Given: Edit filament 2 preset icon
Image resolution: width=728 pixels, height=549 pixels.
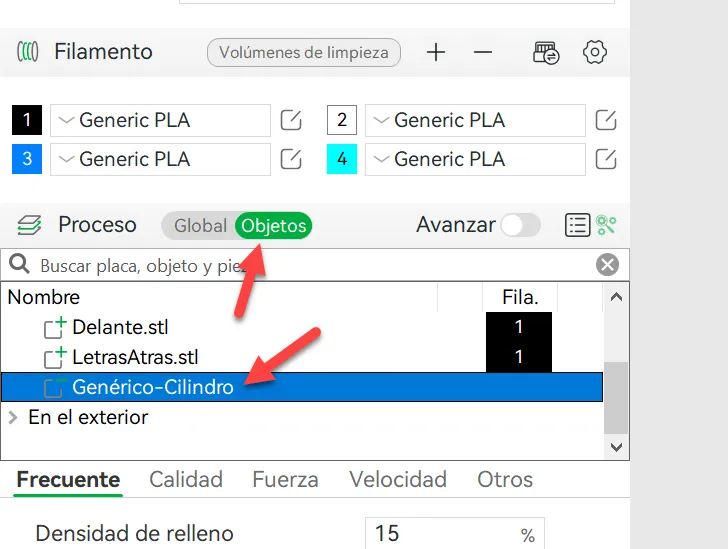Looking at the screenshot, I should pos(606,120).
